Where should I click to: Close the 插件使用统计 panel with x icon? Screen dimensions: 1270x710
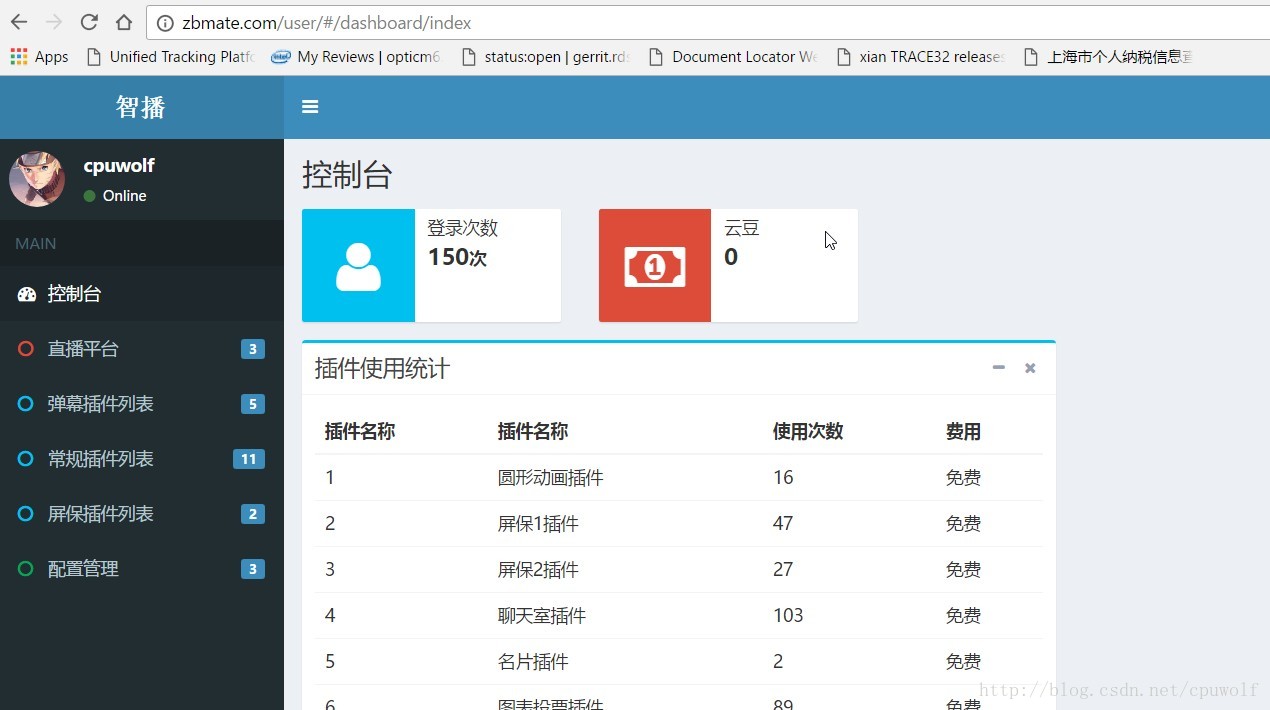(1030, 368)
